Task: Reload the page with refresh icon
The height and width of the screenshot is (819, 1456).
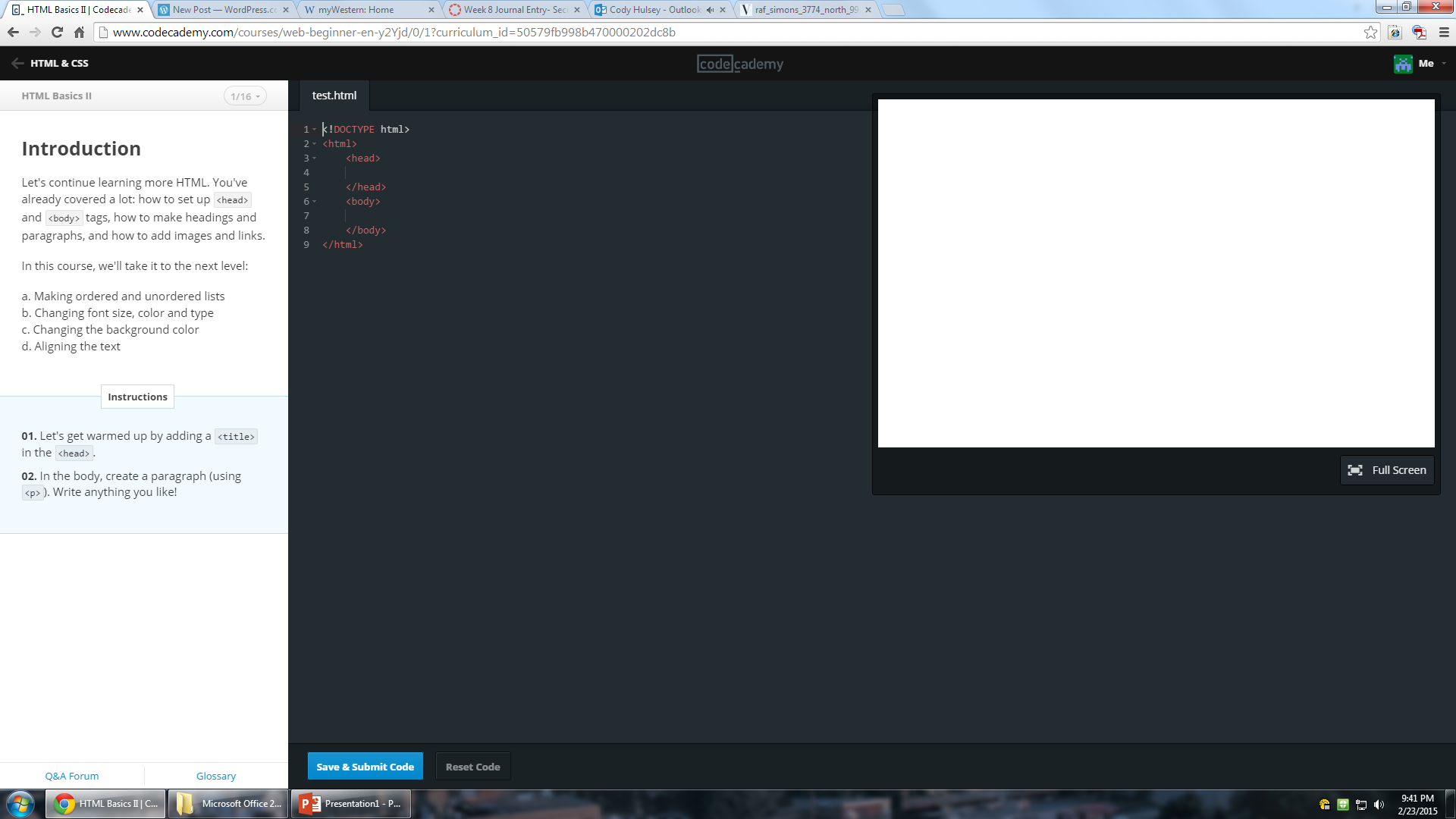Action: pos(57,33)
